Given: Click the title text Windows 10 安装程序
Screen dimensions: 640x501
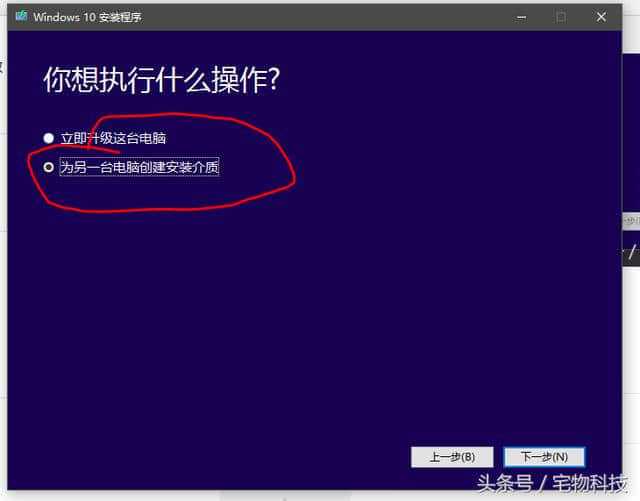Looking at the screenshot, I should click(87, 17).
